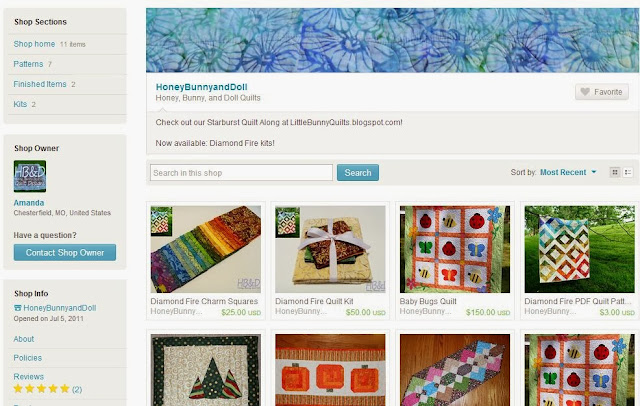Click the HB&D shop owner avatar

coord(30,176)
